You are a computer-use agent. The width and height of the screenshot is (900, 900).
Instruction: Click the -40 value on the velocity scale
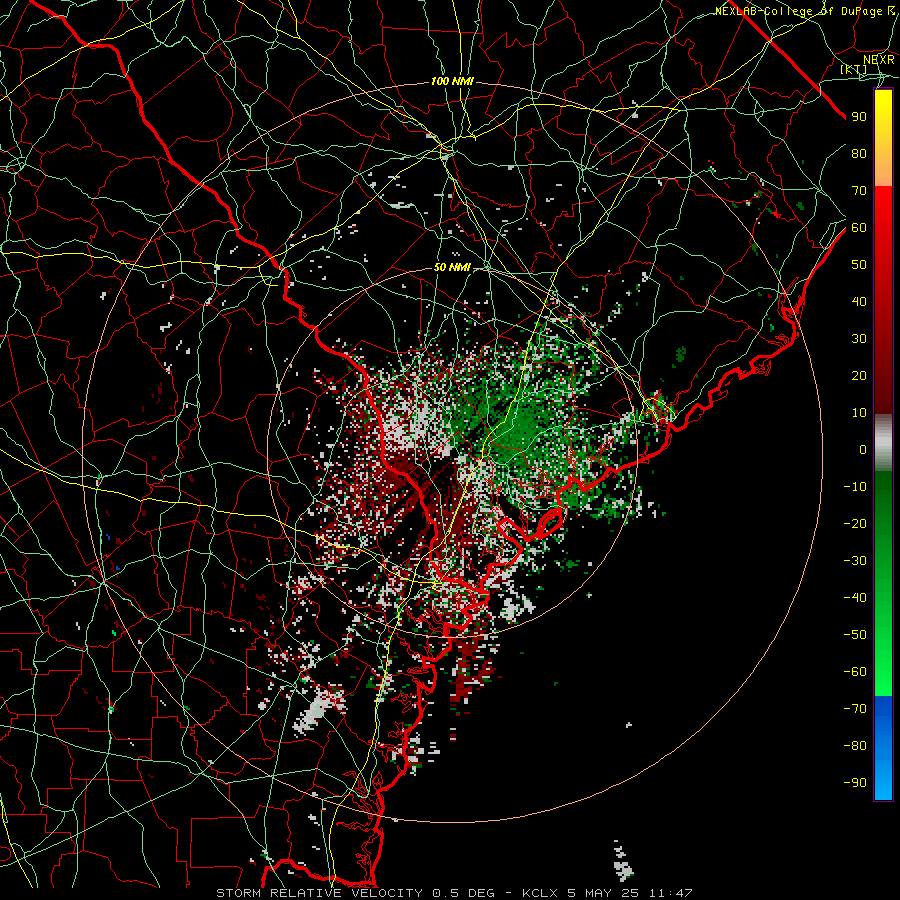pos(855,598)
